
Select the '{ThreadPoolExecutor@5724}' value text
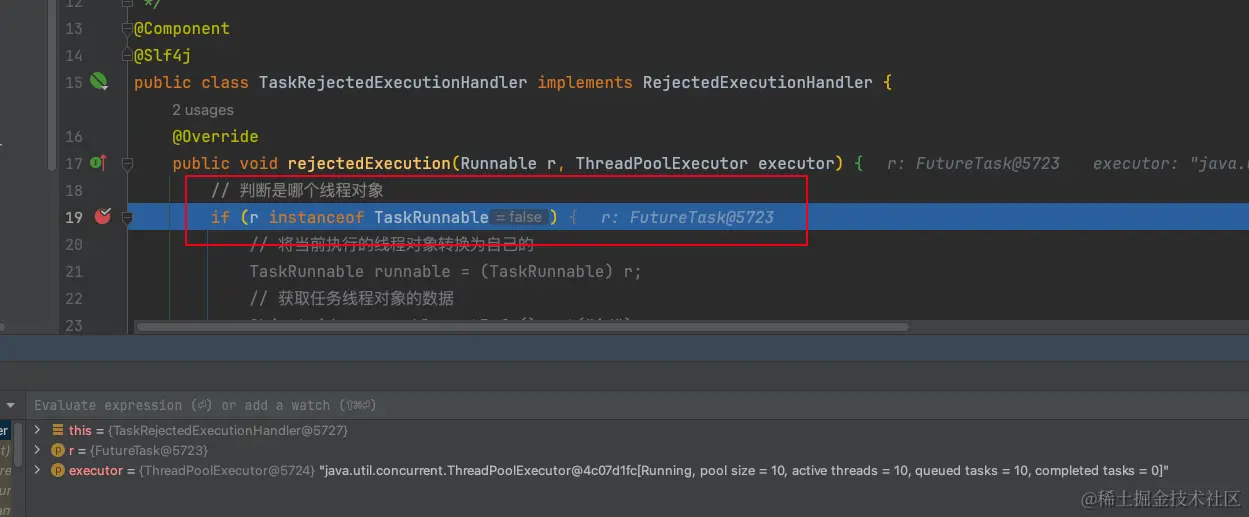tap(226, 470)
